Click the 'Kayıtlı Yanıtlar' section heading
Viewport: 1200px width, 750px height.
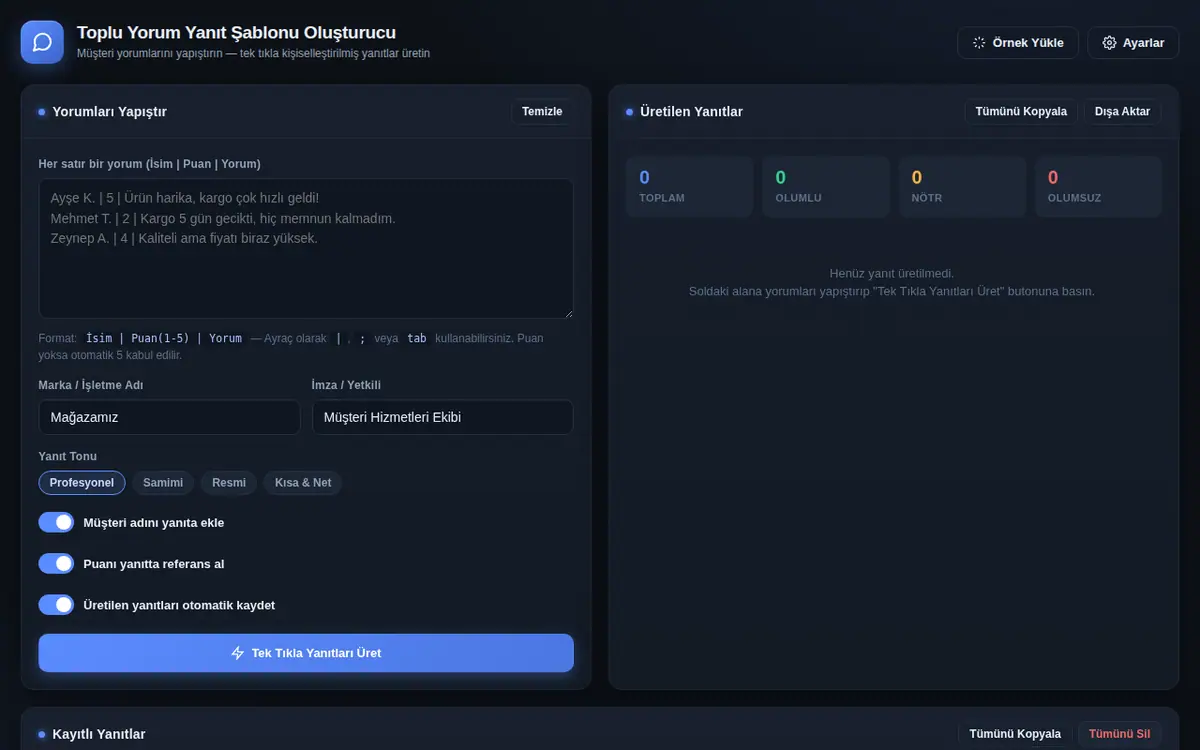(x=99, y=734)
